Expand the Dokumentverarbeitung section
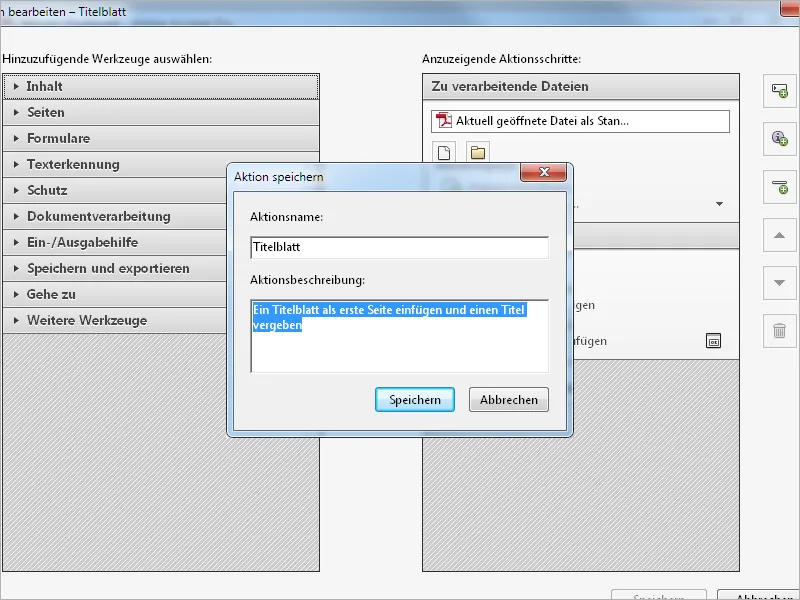 (115, 216)
